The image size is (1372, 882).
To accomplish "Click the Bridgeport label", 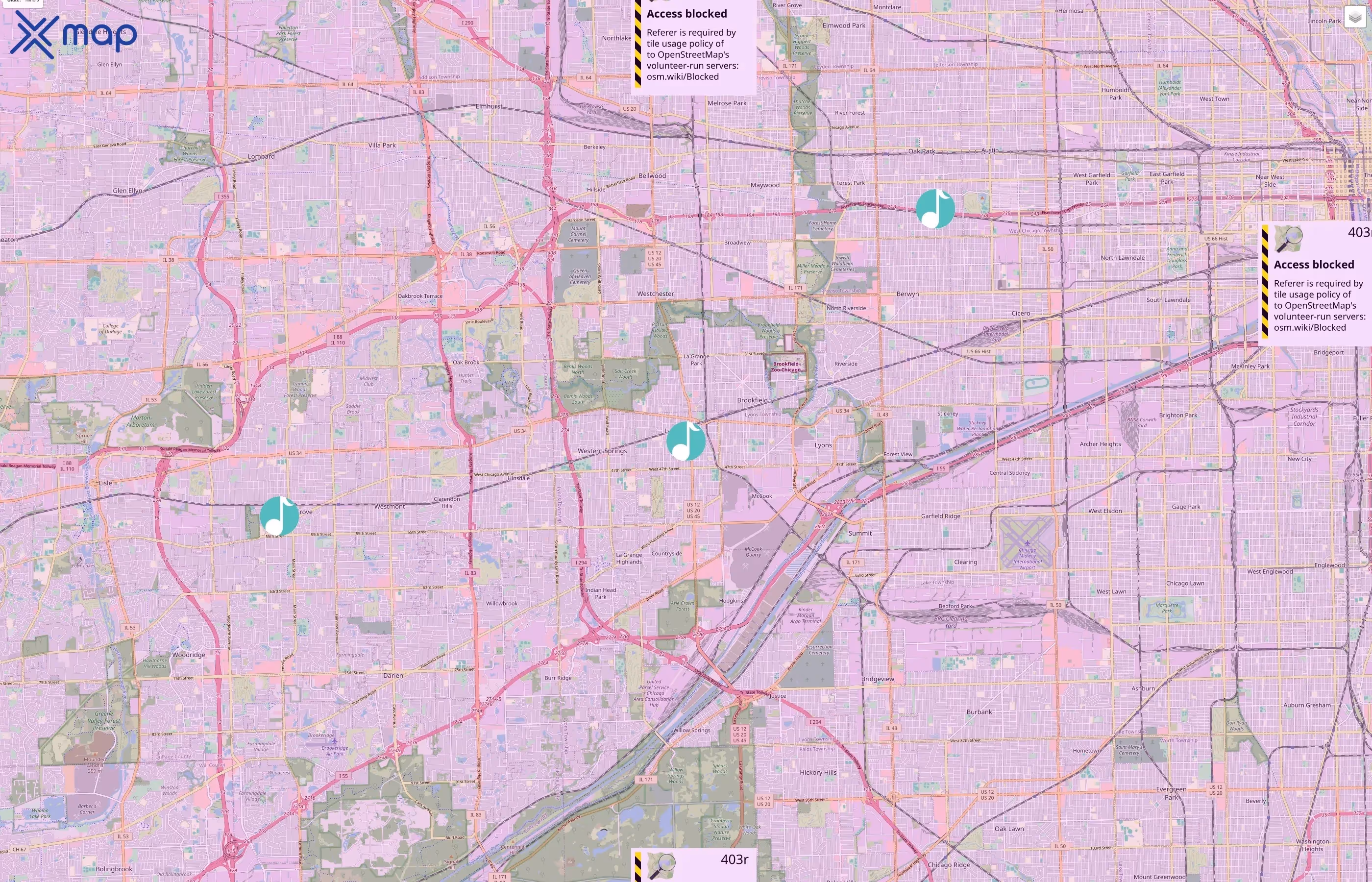I will [x=1328, y=352].
